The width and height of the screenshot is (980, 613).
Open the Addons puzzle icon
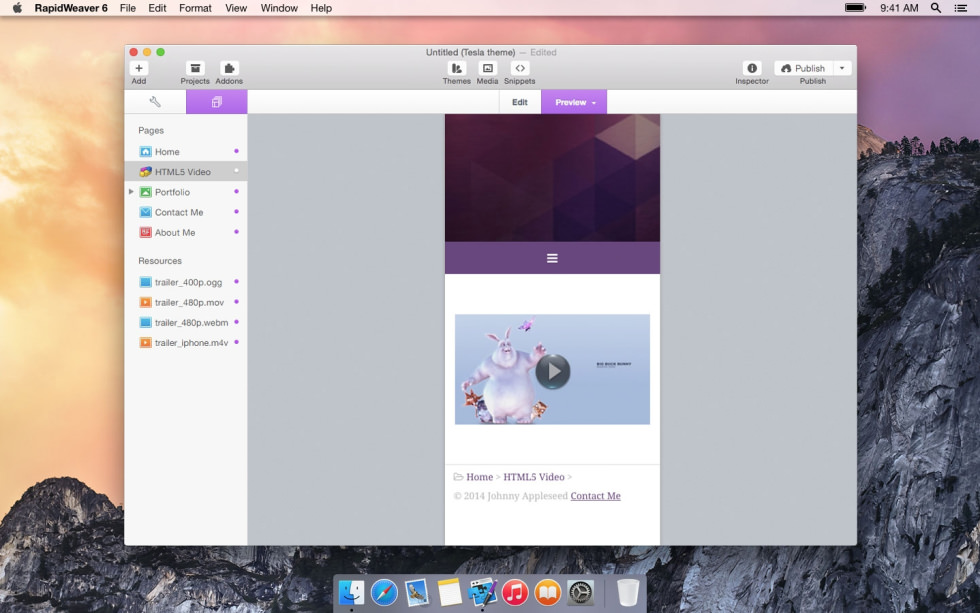(229, 68)
